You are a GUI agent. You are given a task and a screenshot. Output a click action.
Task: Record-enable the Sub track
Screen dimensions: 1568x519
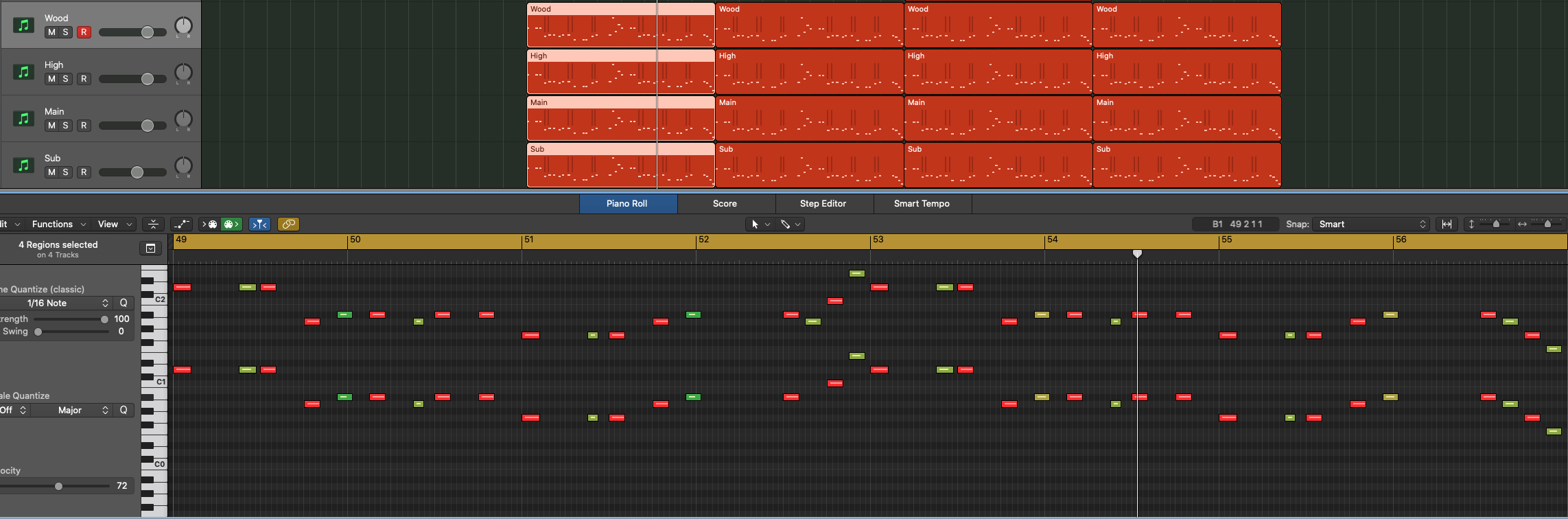pos(84,172)
